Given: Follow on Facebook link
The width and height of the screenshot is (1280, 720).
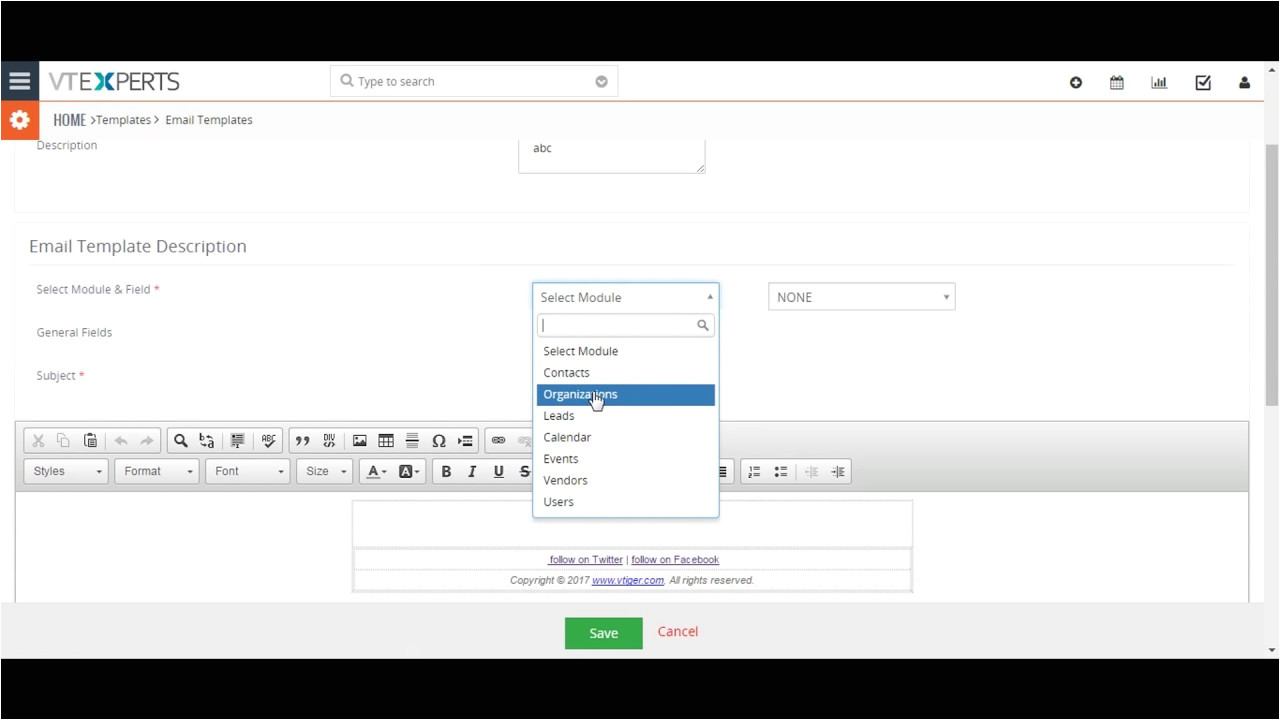Looking at the screenshot, I should (x=675, y=560).
